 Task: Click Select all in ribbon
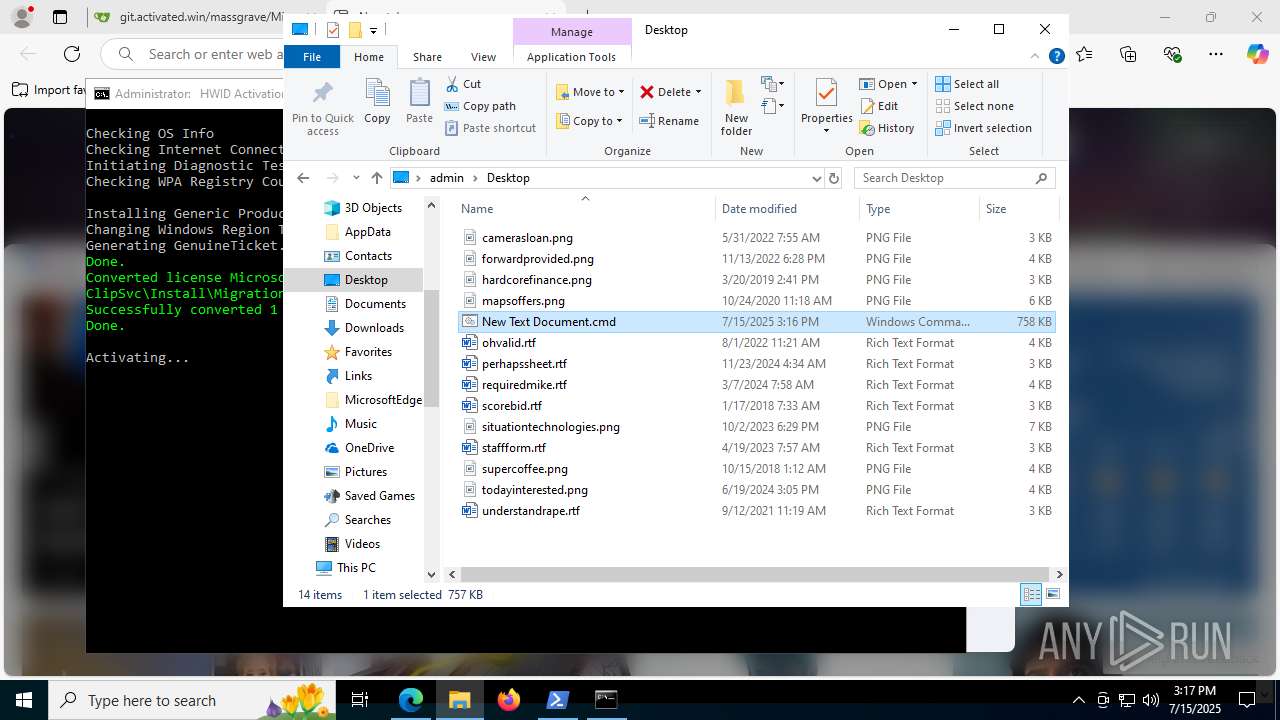[x=967, y=84]
